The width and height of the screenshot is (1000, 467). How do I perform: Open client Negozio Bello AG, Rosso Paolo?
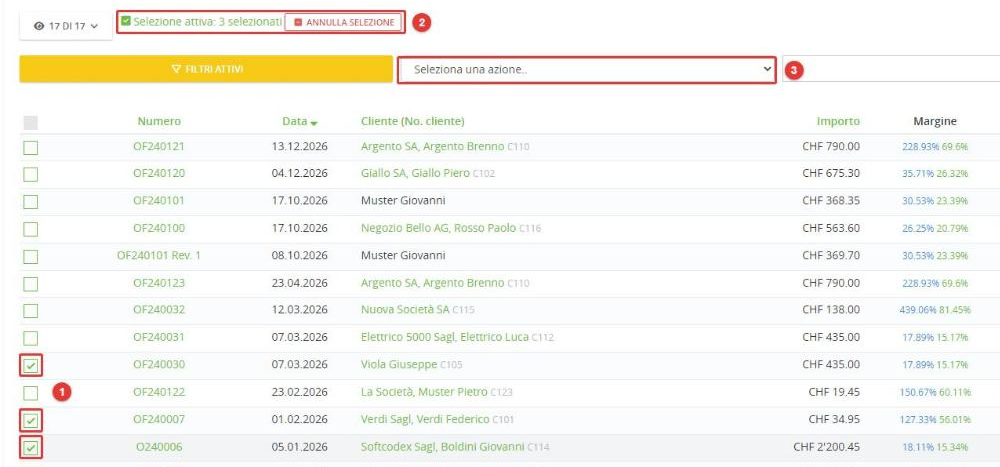[x=438, y=228]
